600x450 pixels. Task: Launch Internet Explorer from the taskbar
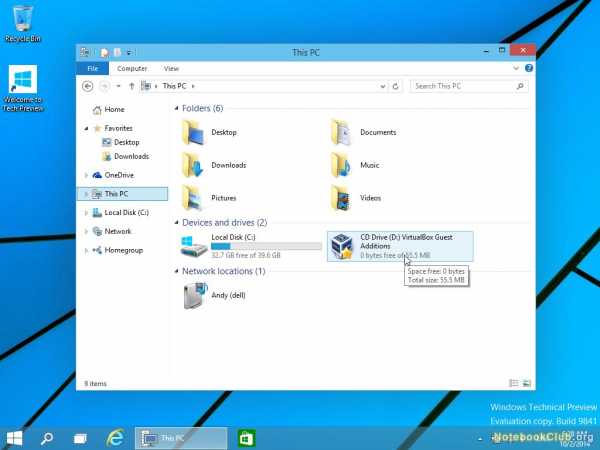[116, 437]
